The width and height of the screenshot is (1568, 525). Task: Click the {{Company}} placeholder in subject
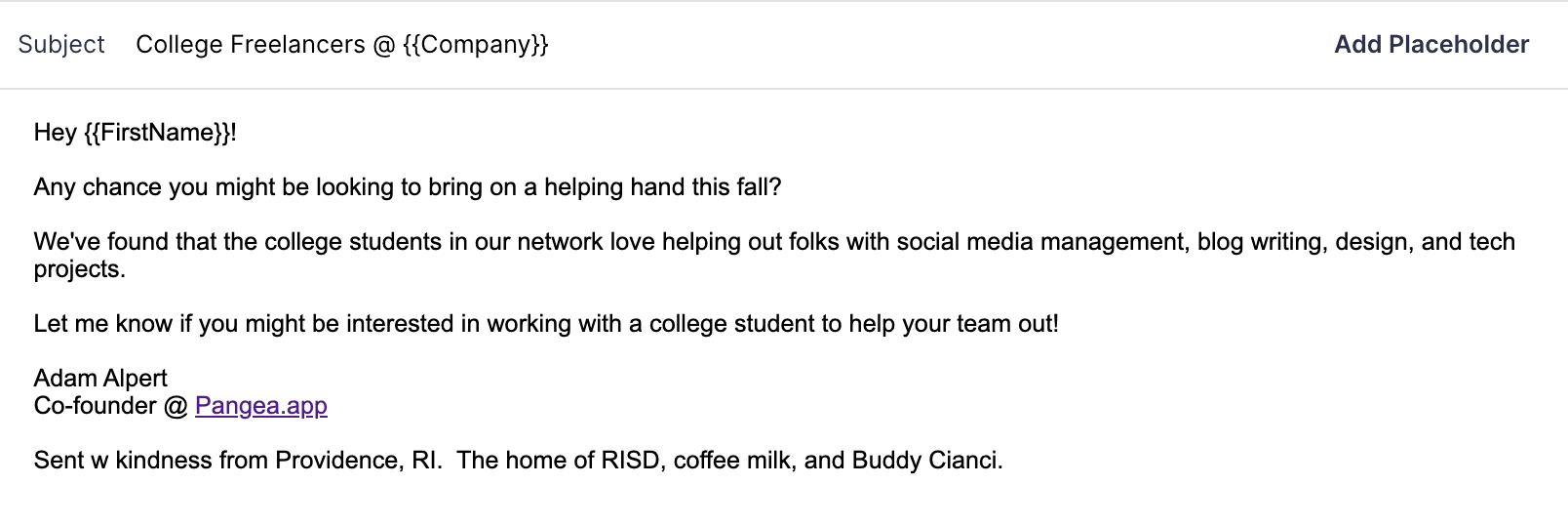475,44
